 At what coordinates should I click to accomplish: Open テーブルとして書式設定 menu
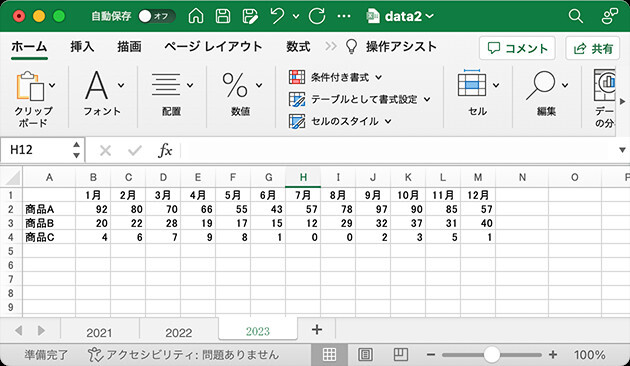click(x=360, y=99)
